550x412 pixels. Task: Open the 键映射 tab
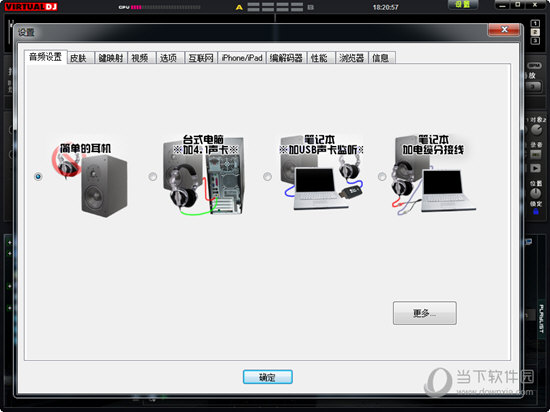(111, 58)
